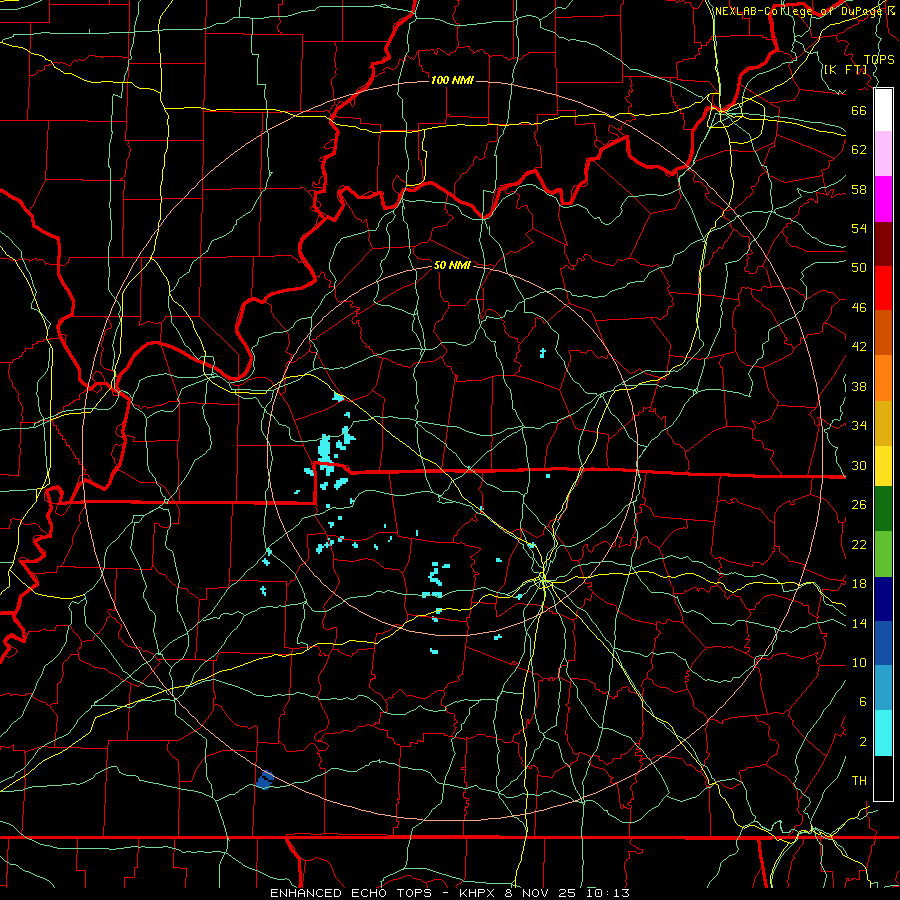Select the navy blue legend swatch
The width and height of the screenshot is (900, 900).
883,599
